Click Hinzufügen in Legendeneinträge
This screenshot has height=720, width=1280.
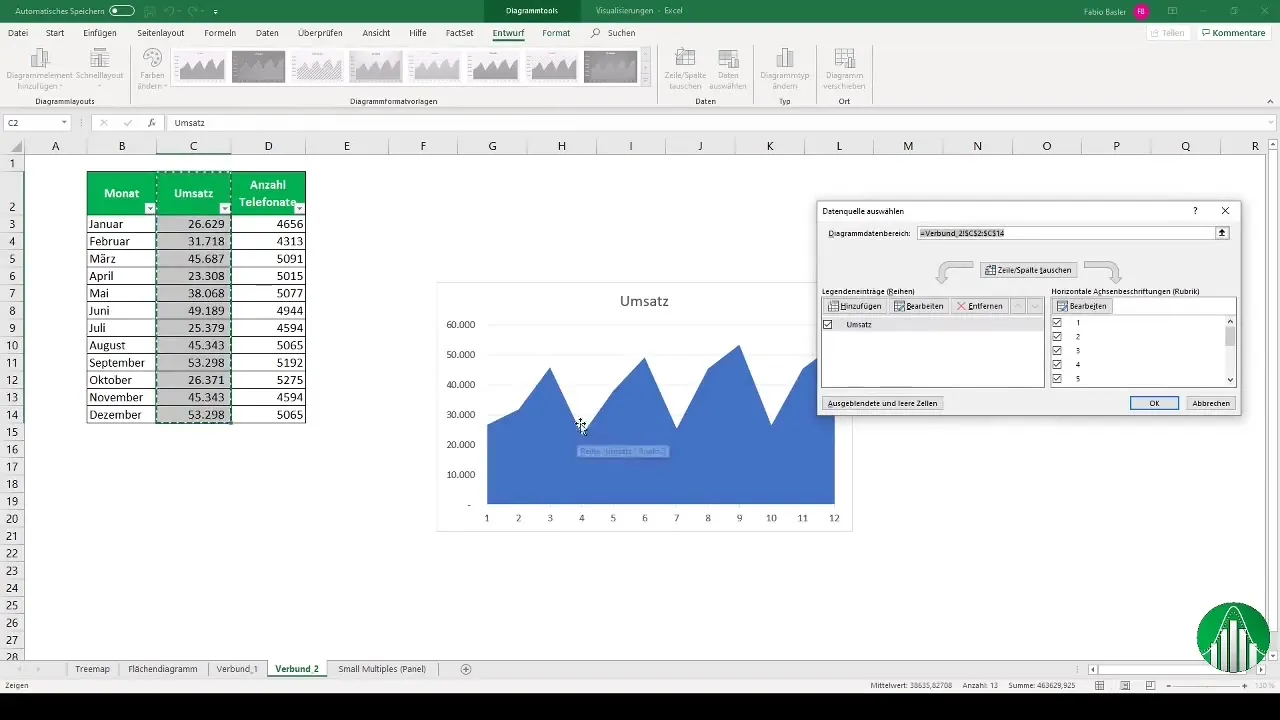click(x=855, y=306)
